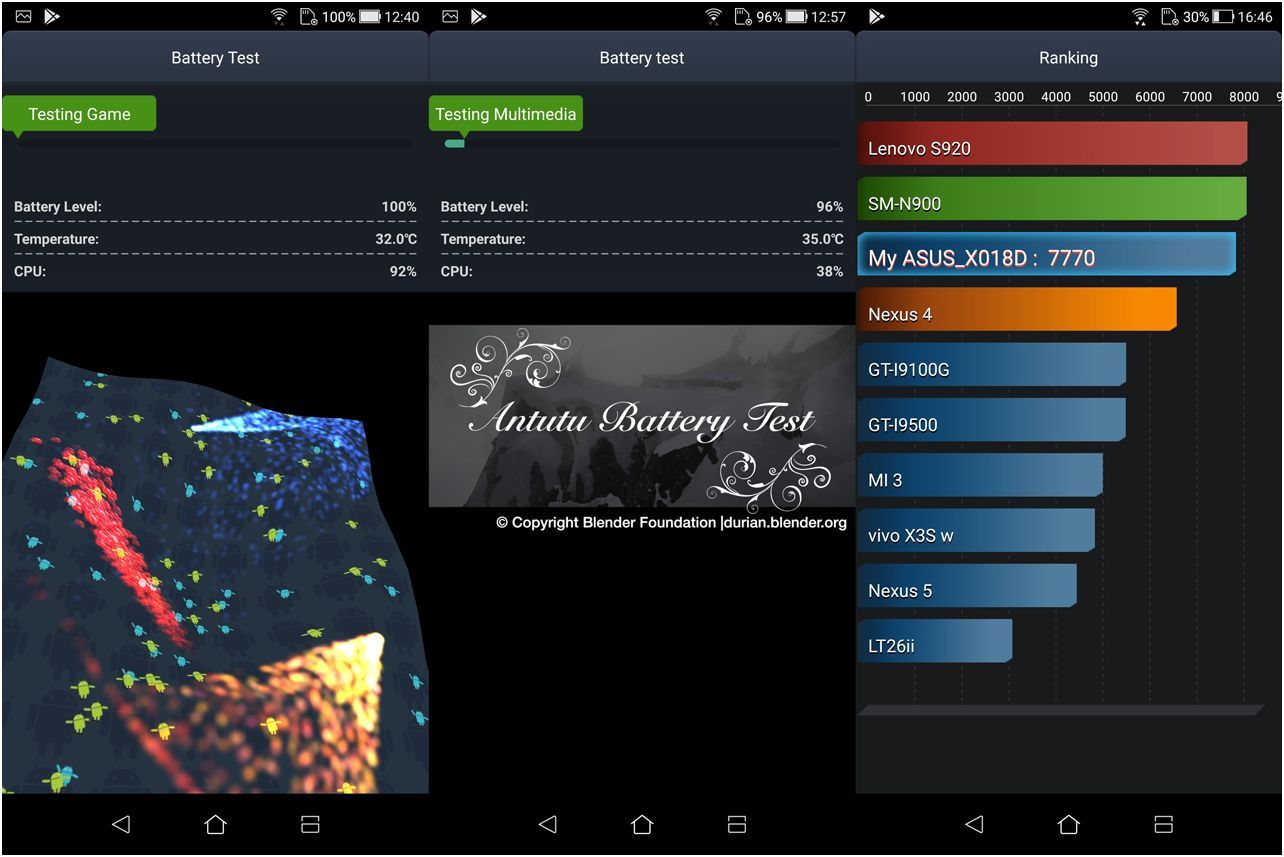Viewport: 1284px width, 857px height.
Task: Click the Multimedia test progress bar
Action: click(x=642, y=144)
